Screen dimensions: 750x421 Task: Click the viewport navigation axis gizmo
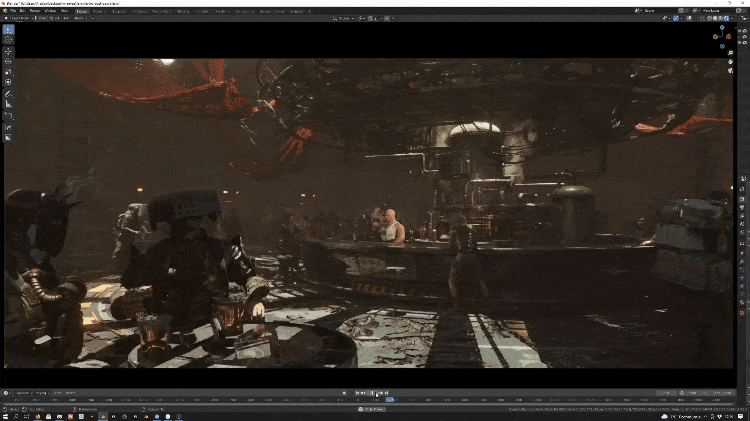[722, 36]
